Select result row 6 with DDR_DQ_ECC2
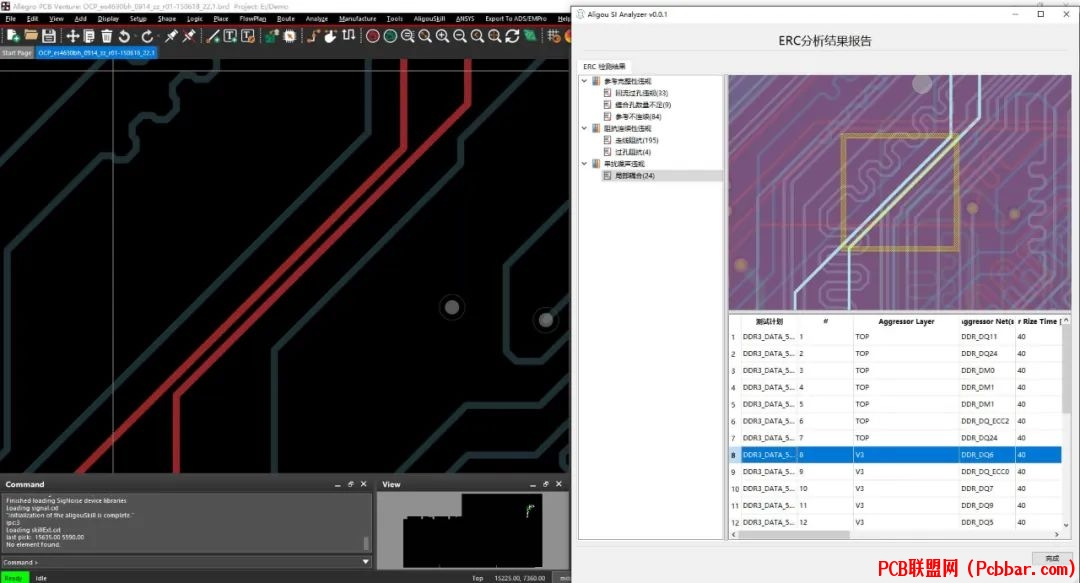 tap(895, 421)
